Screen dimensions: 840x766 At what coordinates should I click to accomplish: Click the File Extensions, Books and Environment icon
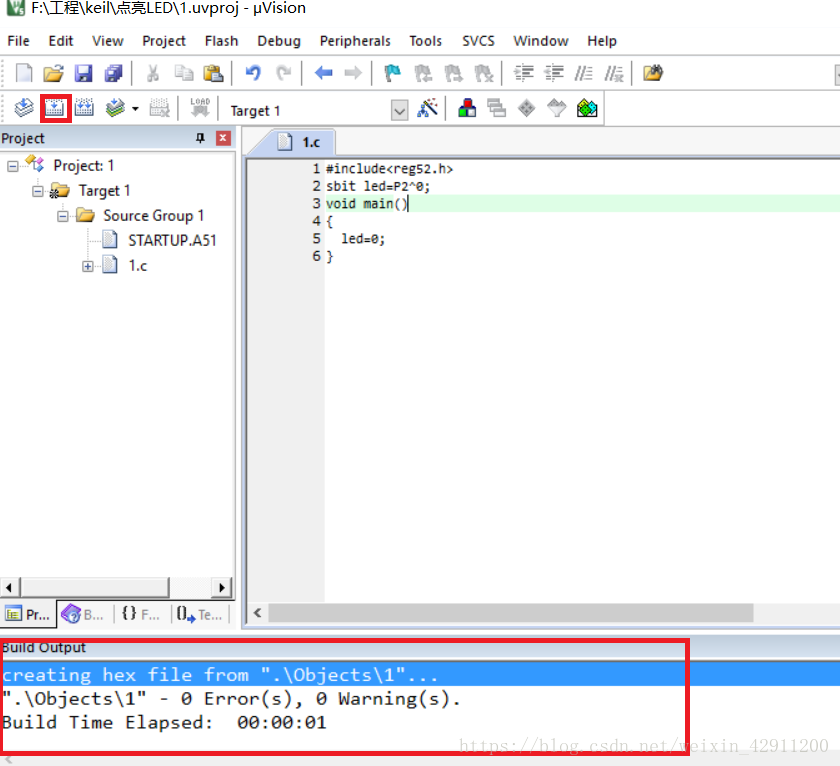click(467, 108)
